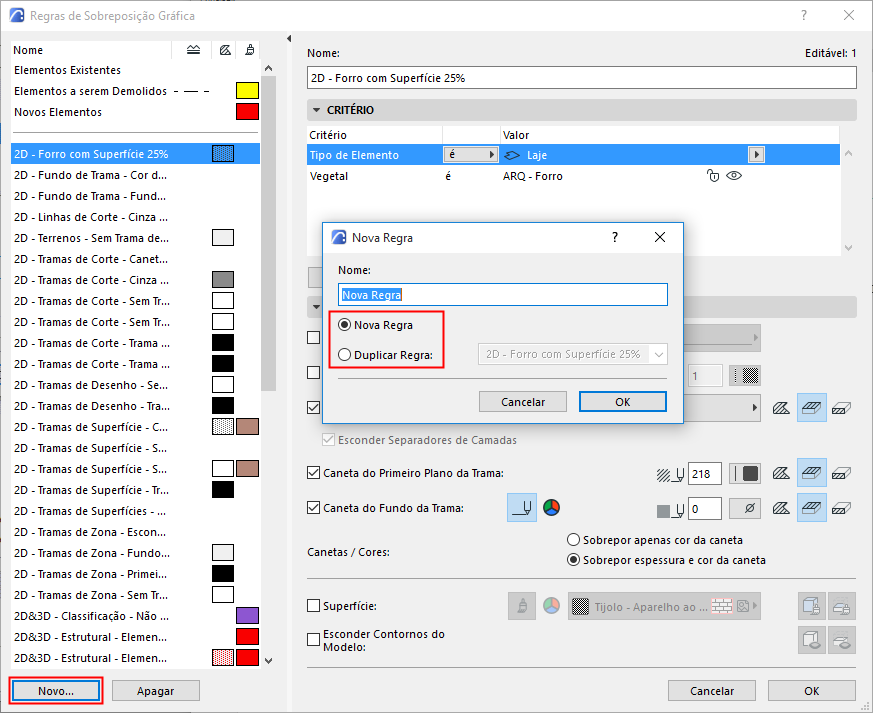The width and height of the screenshot is (873, 713).
Task: Click the first 3D icon in Superfície row
Action: 812,606
